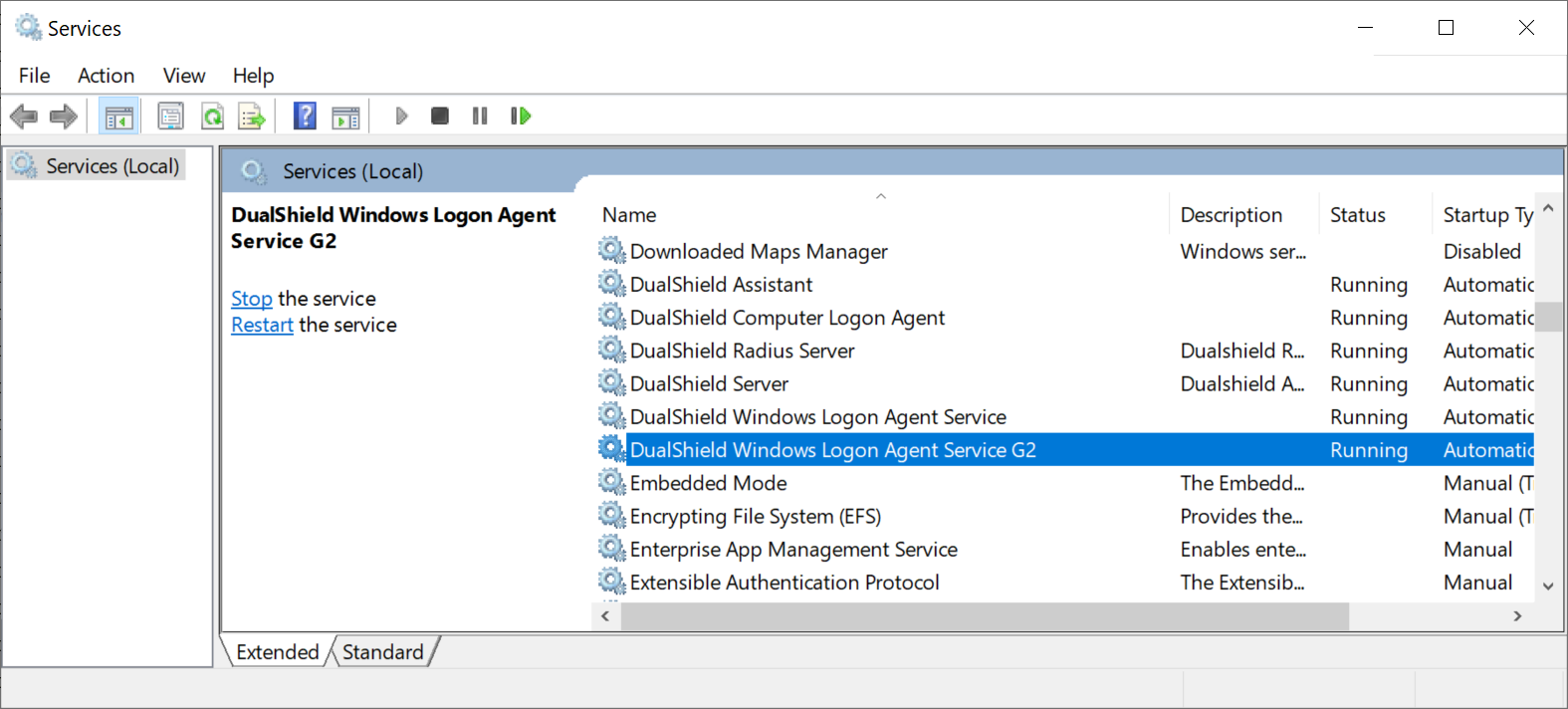1568x709 pixels.
Task: Click the Stop the service link
Action: (251, 299)
